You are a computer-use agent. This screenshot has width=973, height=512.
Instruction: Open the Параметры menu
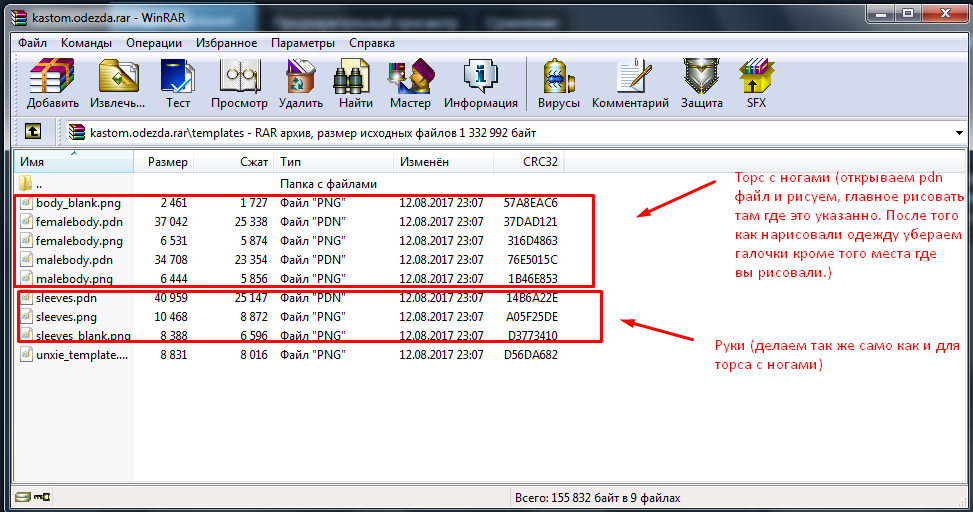pyautogui.click(x=303, y=43)
